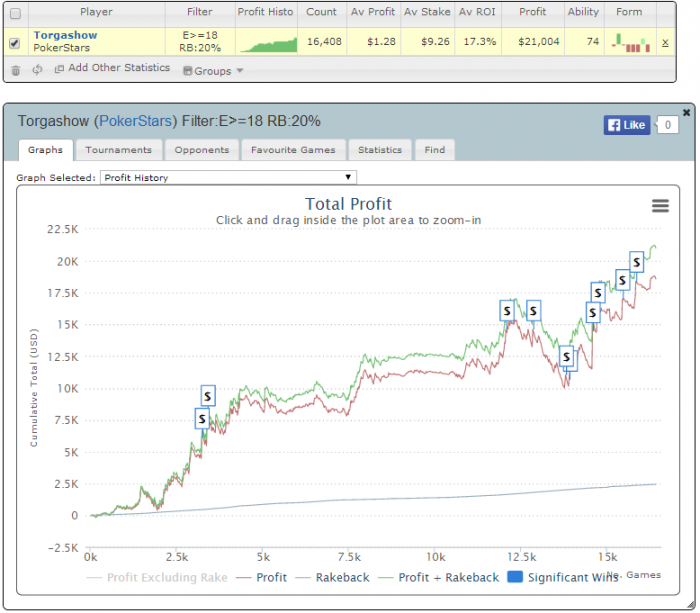
Task: Open the Groups icon menu
Action: point(213,71)
